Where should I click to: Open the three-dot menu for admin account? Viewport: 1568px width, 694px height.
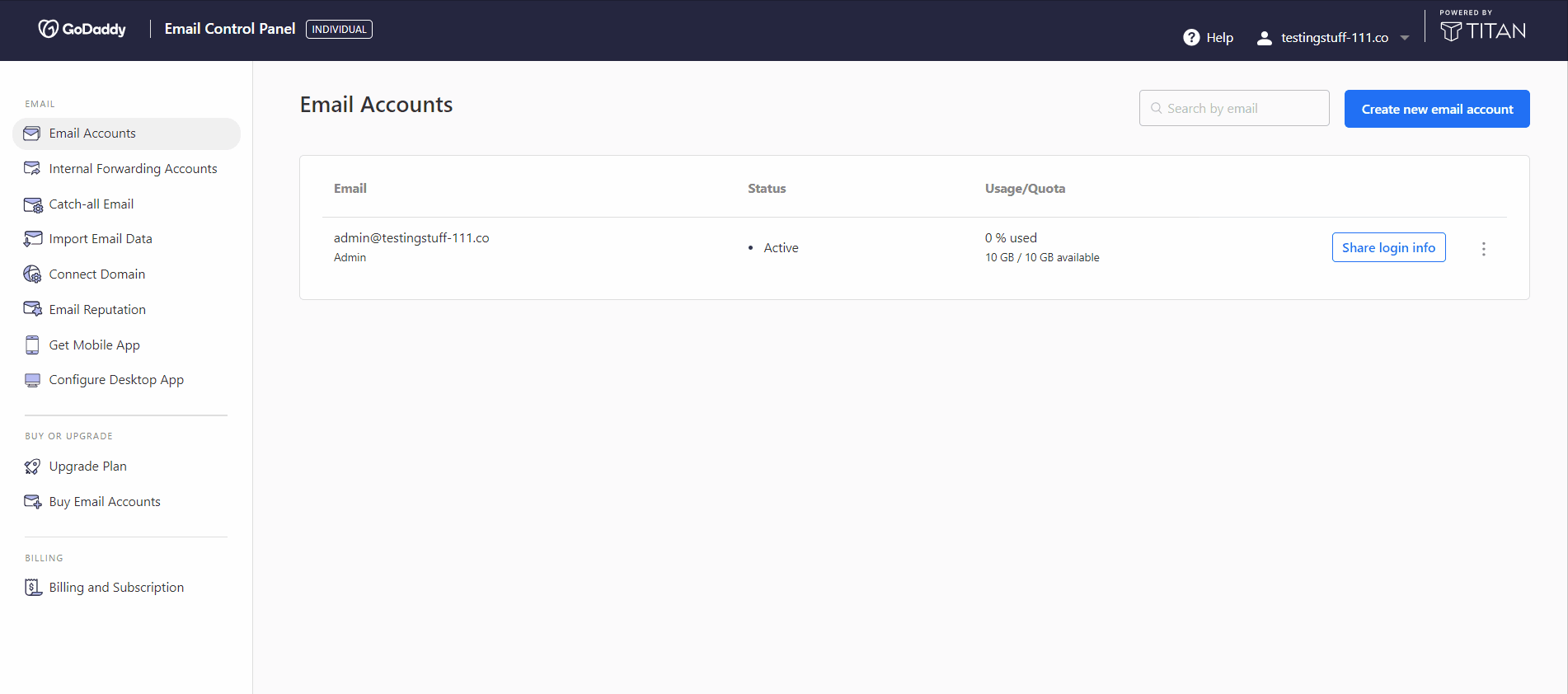(1483, 249)
